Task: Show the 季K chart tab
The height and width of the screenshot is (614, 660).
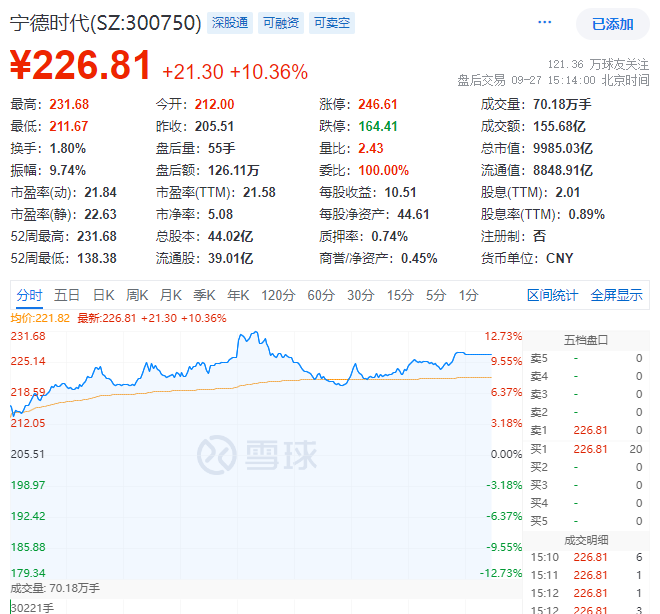Action: [x=204, y=295]
